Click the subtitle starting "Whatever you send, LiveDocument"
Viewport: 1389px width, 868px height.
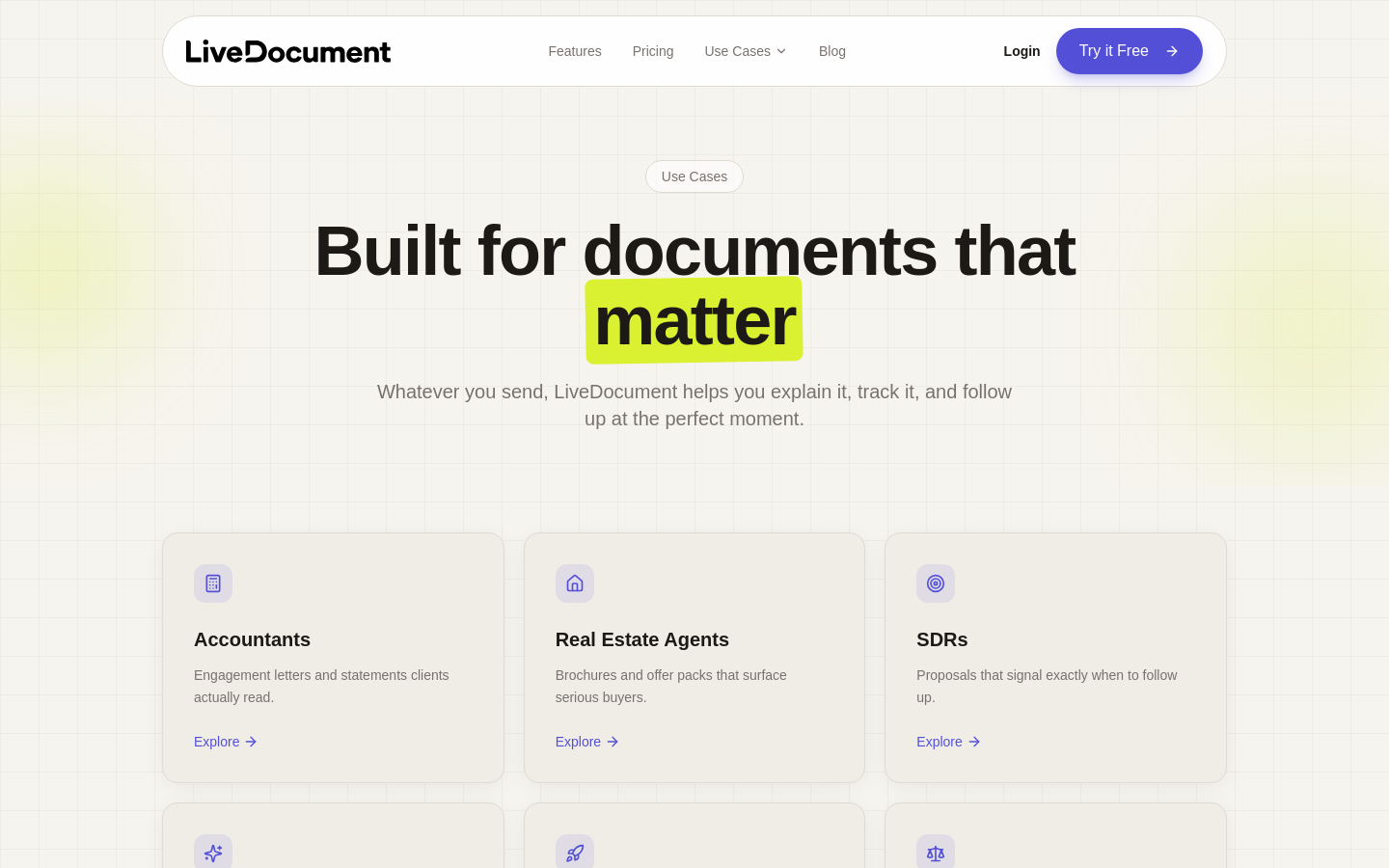(694, 405)
